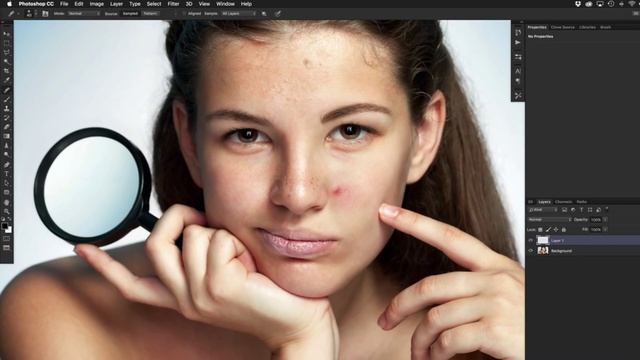Select the Move tool

tap(7, 34)
